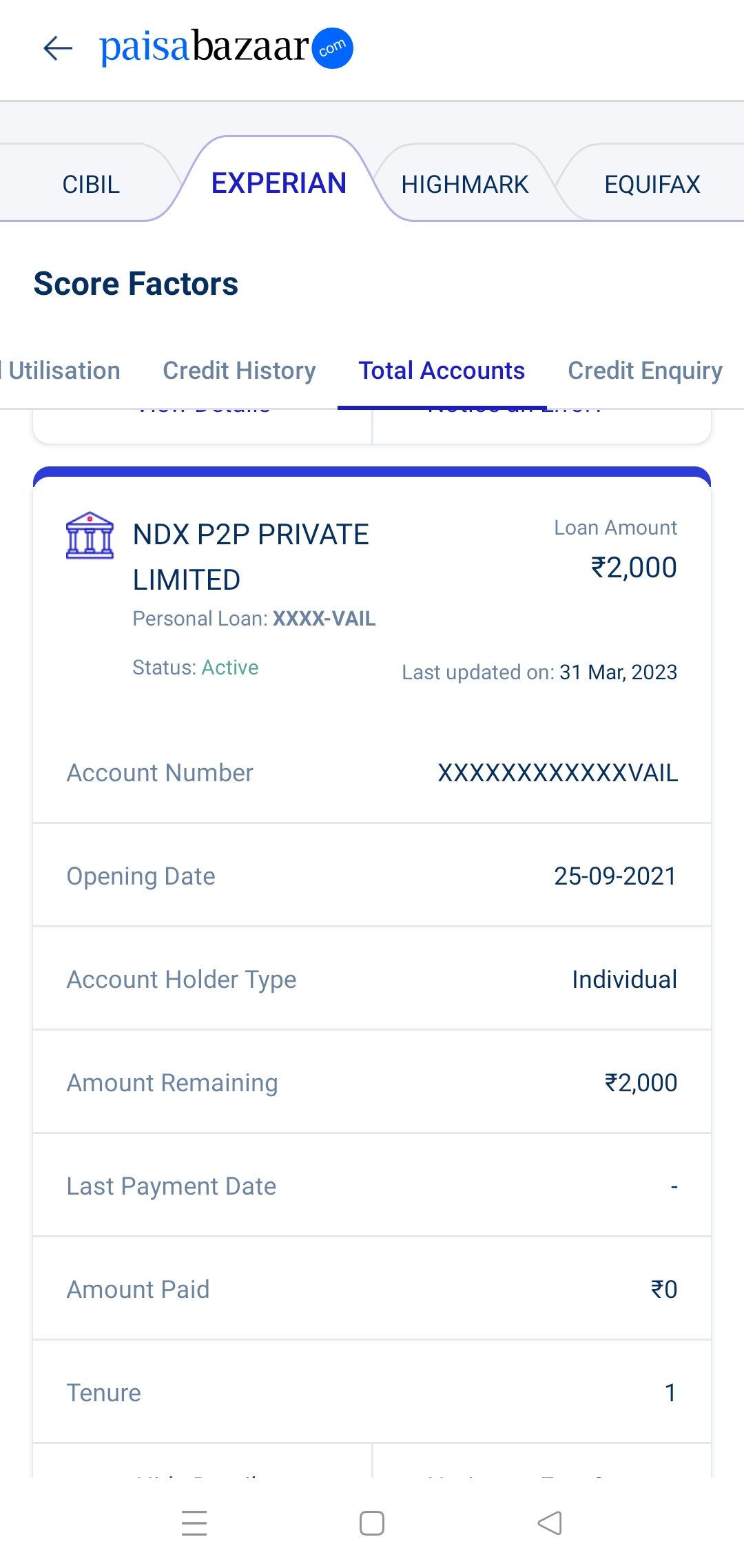Tap NDX P2P PRIVATE LIMITED account name

(251, 557)
